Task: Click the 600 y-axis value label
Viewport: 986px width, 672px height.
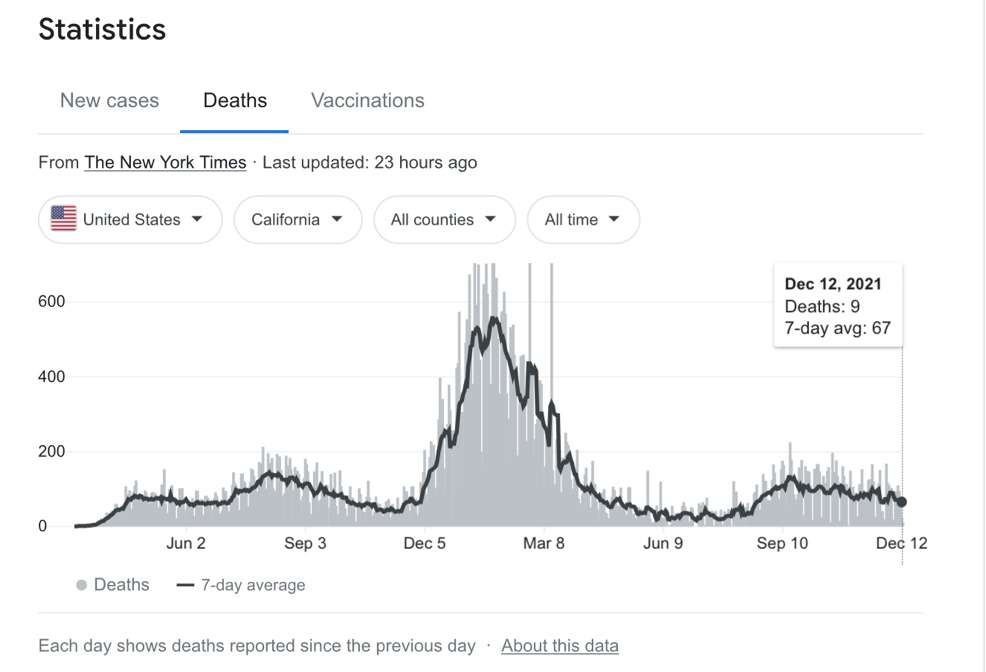Action: 52,302
